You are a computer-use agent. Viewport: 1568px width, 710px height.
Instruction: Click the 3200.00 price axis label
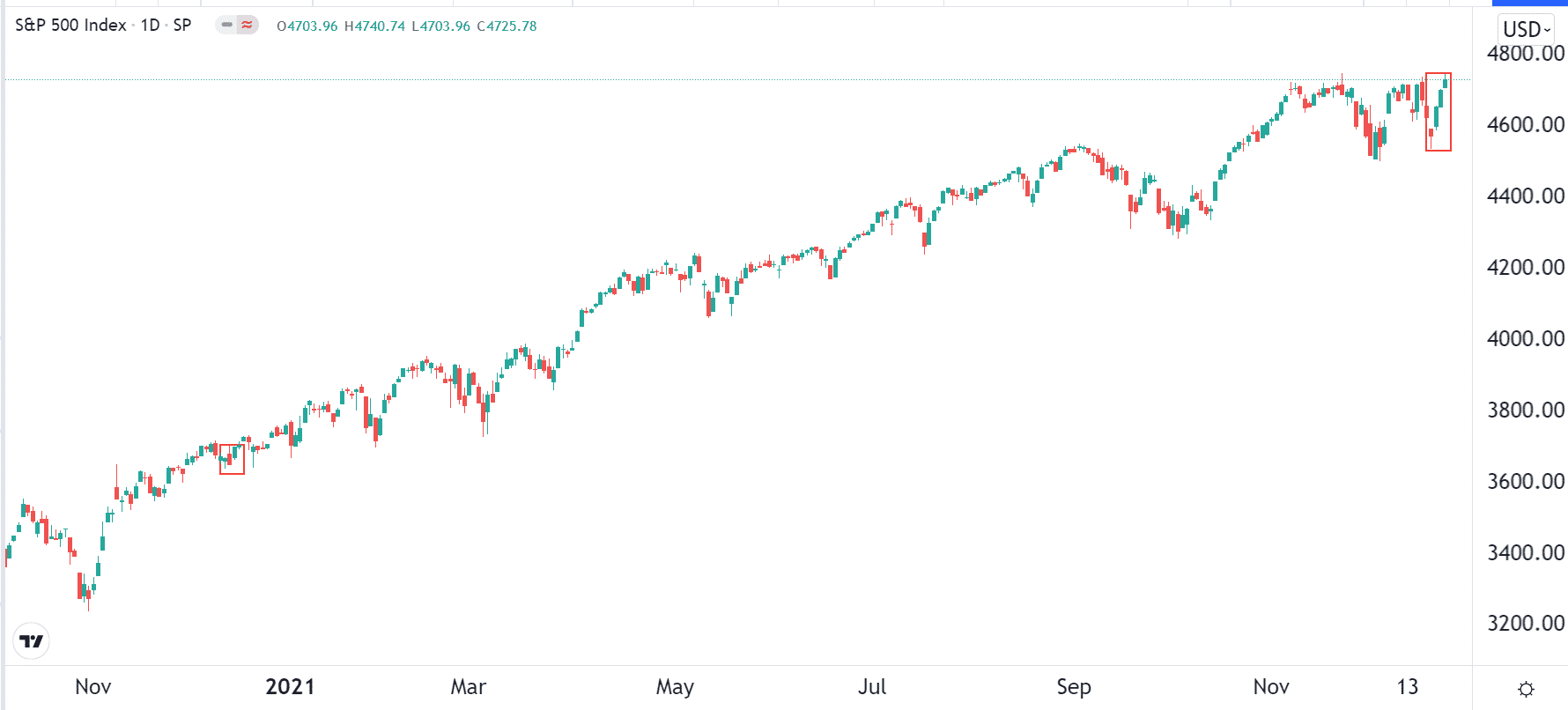pos(1526,624)
